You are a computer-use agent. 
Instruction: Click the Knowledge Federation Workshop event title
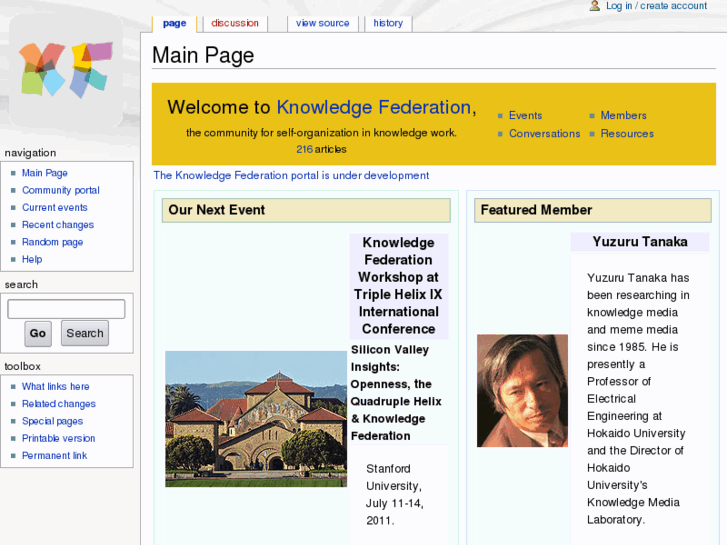398,286
